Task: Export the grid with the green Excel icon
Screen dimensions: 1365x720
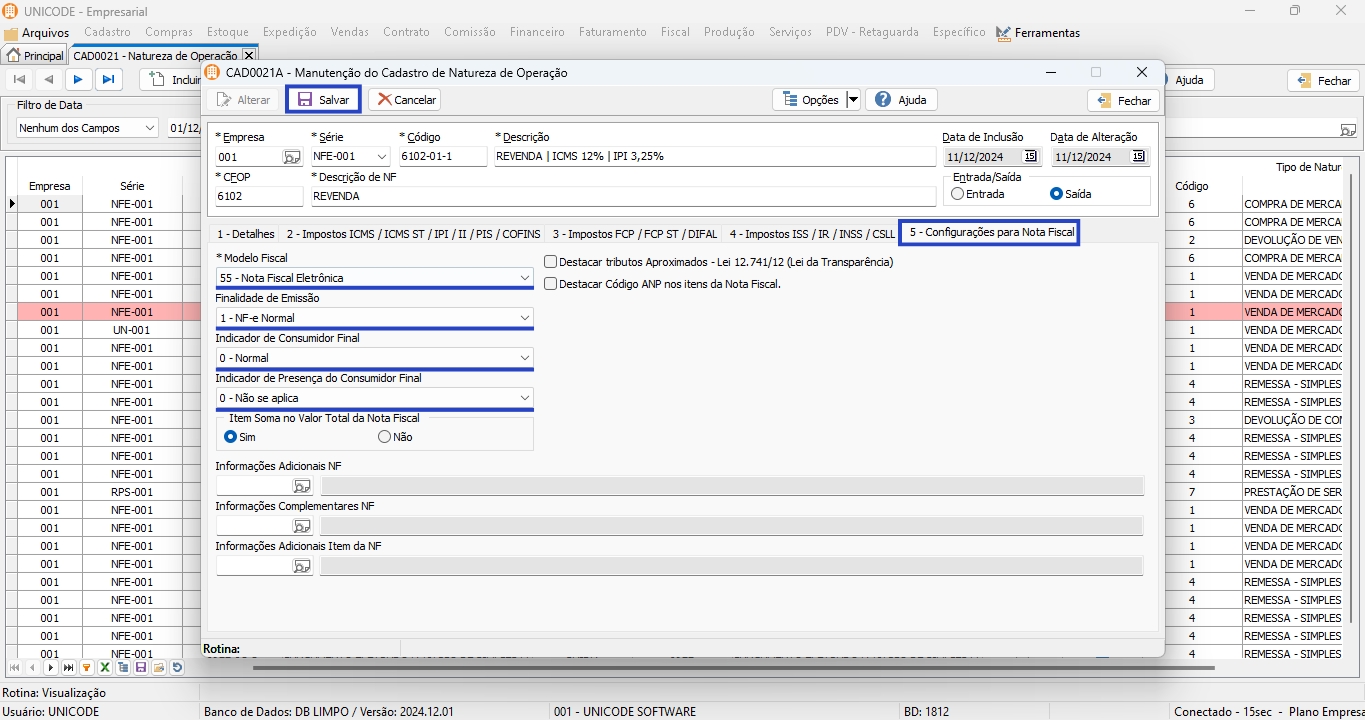Action: pyautogui.click(x=105, y=667)
